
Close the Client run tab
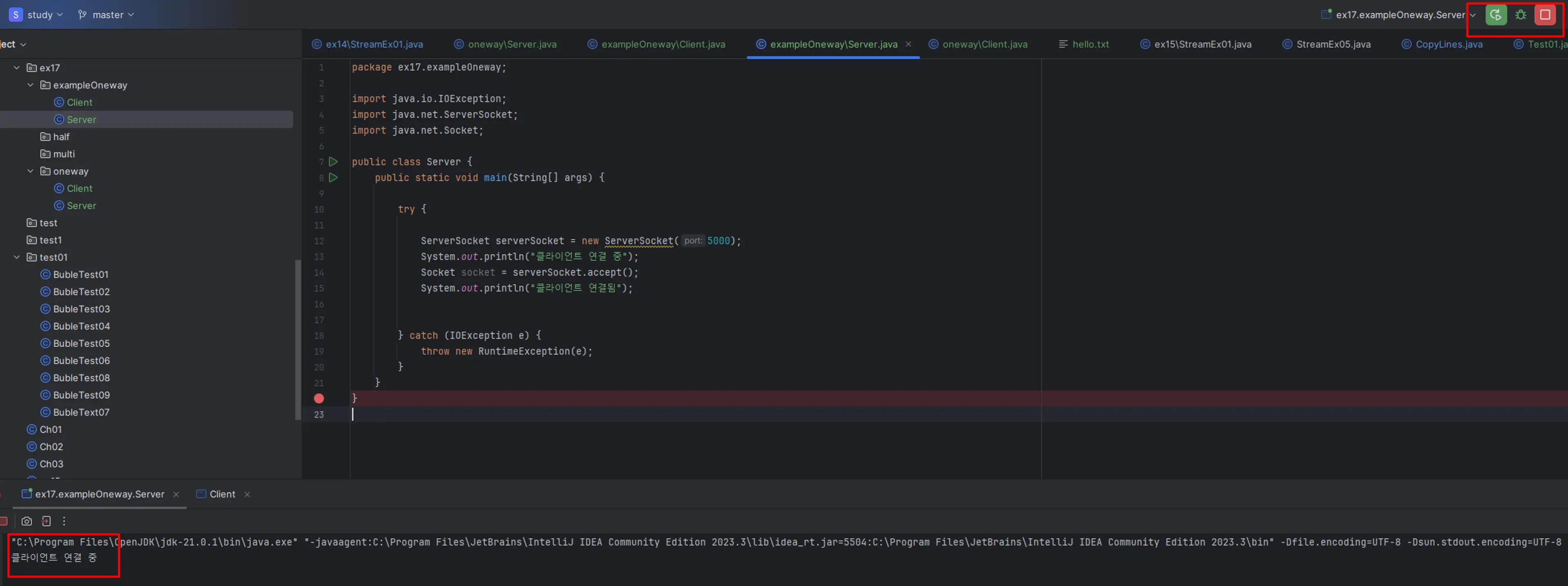pos(247,494)
